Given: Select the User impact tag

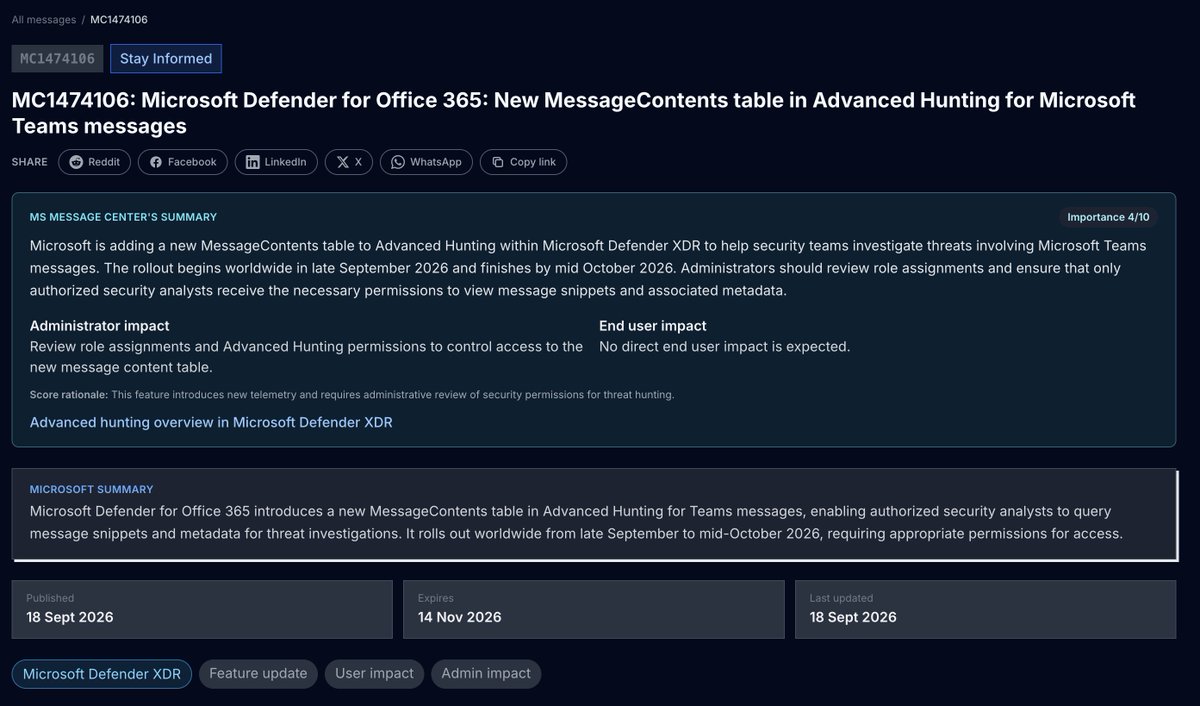Looking at the screenshot, I should [x=375, y=674].
